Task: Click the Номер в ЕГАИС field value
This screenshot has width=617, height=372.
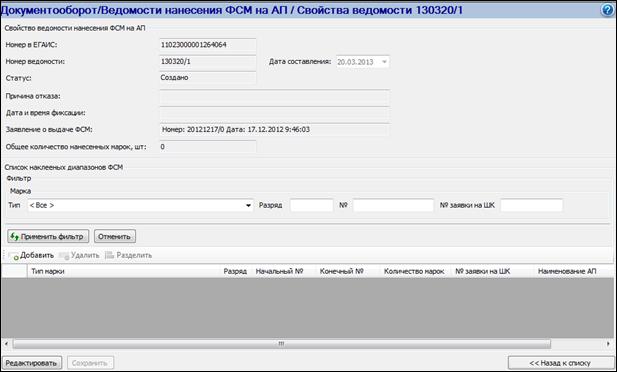Action: tap(208, 45)
